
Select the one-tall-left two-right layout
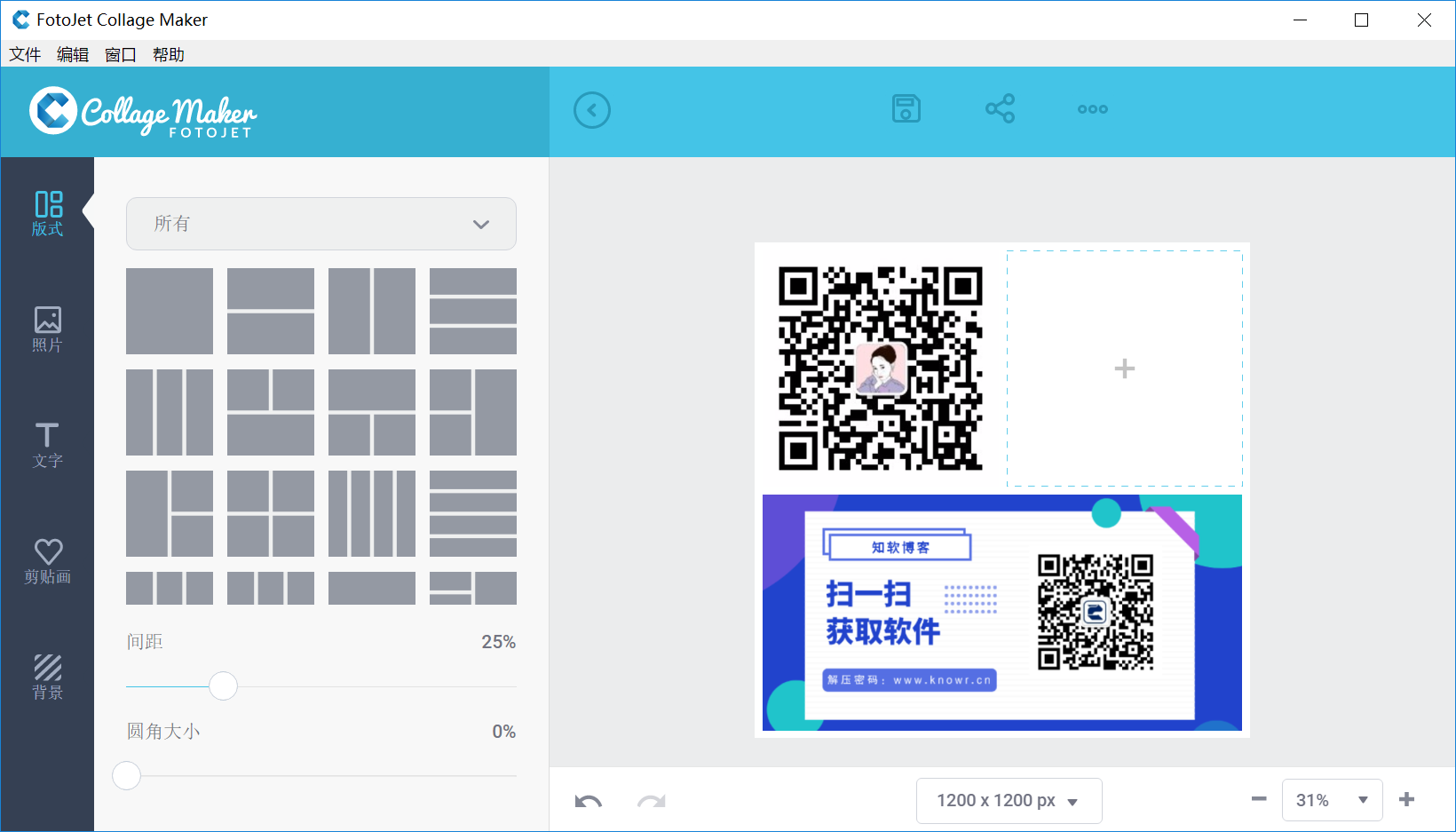170,513
